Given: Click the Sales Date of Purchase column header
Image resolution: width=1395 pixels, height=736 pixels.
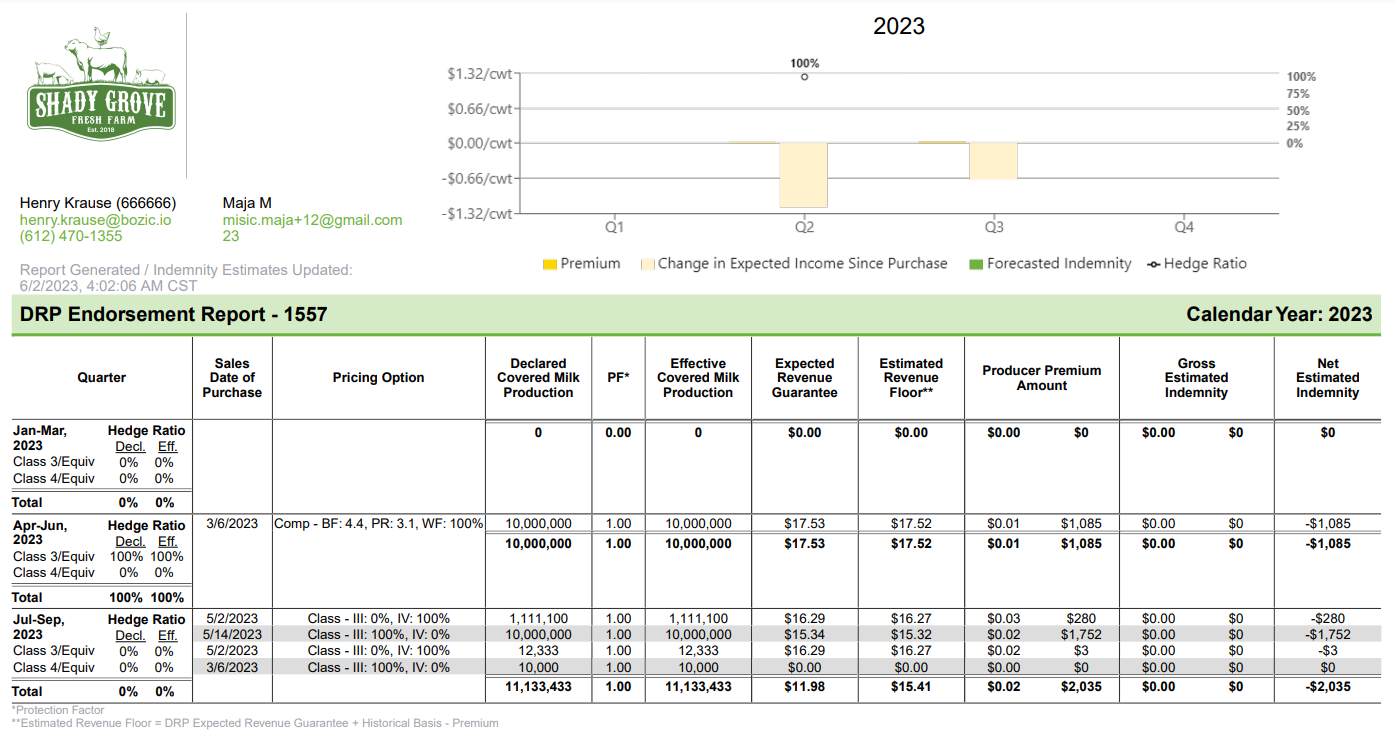Looking at the screenshot, I should point(232,378).
